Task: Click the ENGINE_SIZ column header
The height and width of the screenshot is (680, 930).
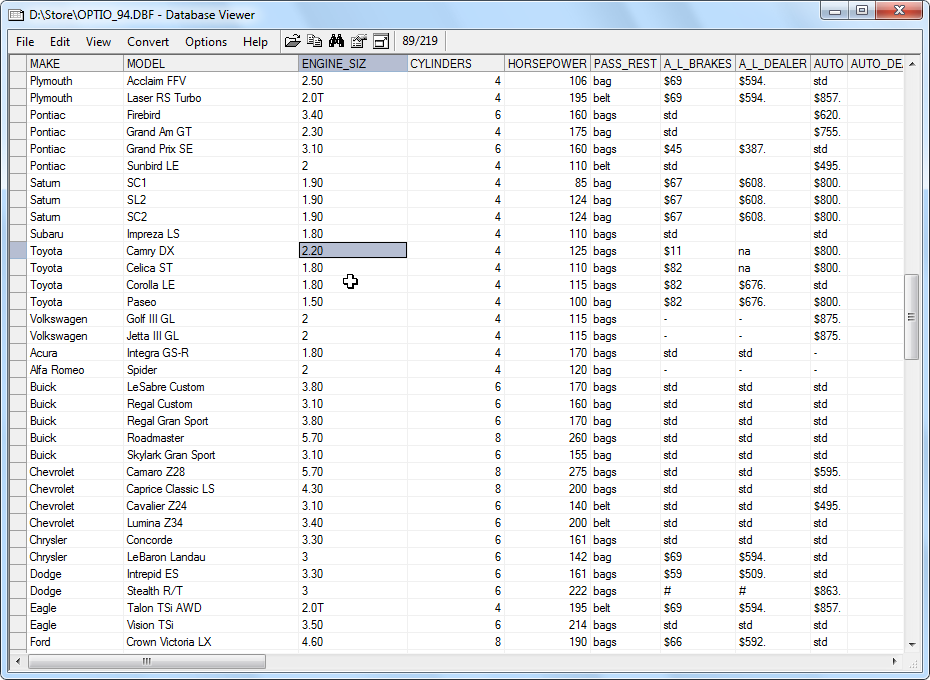Action: pyautogui.click(x=353, y=63)
